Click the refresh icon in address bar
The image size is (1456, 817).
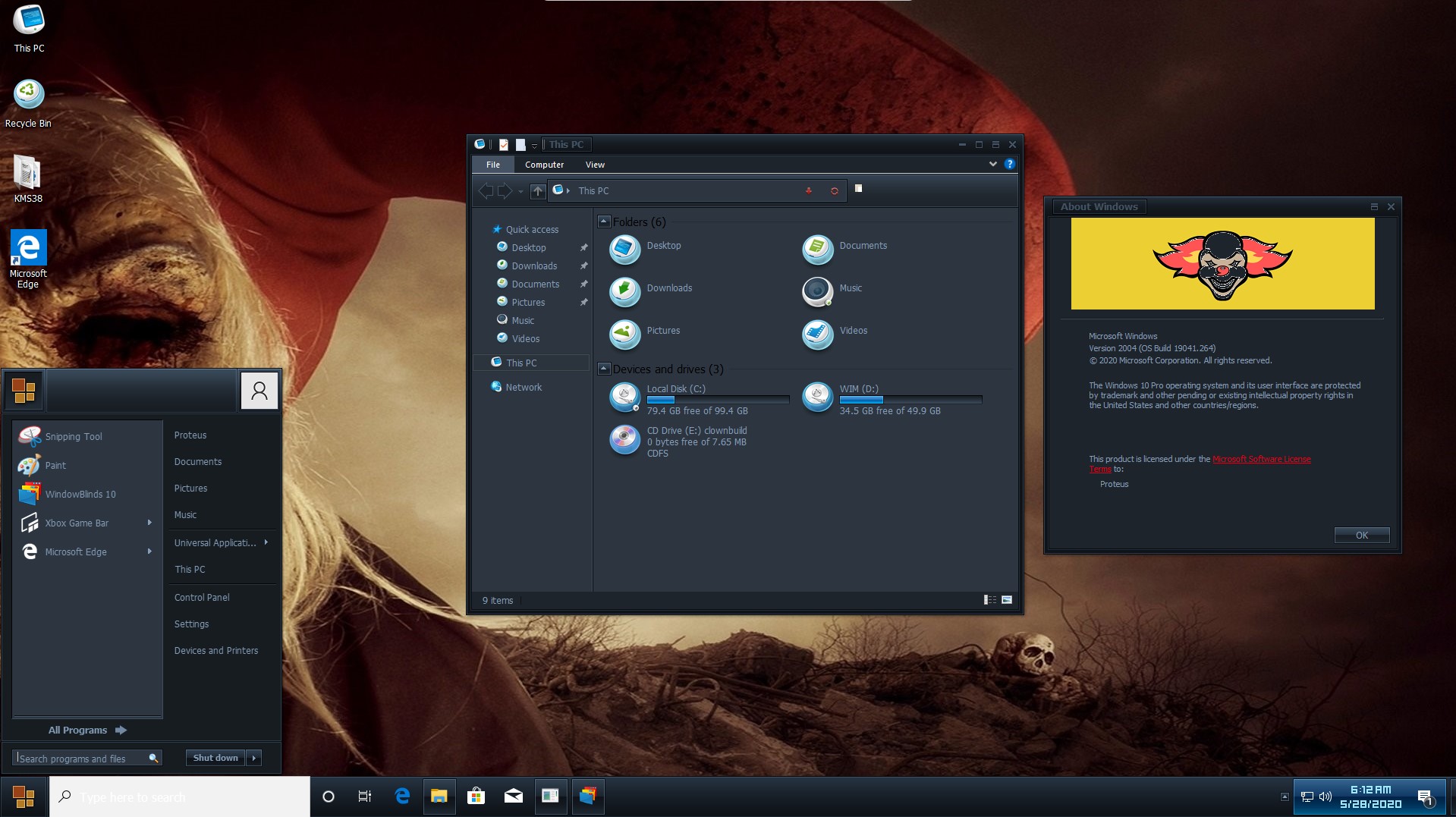coord(835,191)
